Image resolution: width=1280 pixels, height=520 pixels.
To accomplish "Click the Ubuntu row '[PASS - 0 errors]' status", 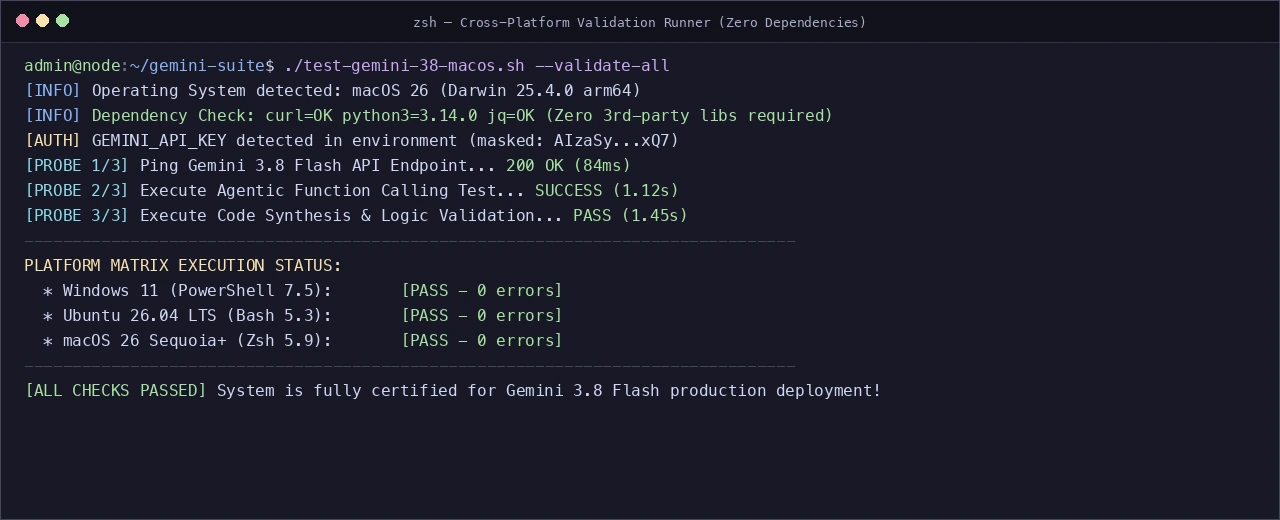I will (x=482, y=316).
